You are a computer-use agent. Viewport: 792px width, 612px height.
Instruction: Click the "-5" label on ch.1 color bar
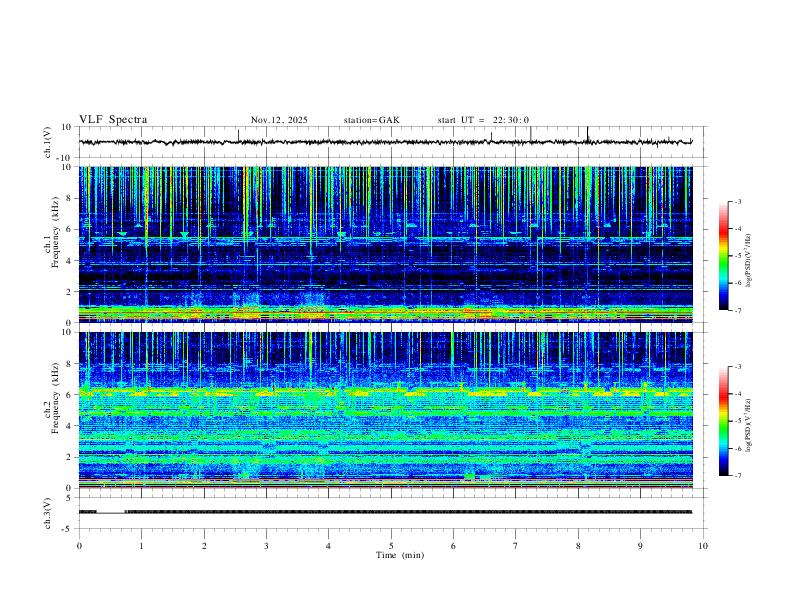click(x=737, y=256)
